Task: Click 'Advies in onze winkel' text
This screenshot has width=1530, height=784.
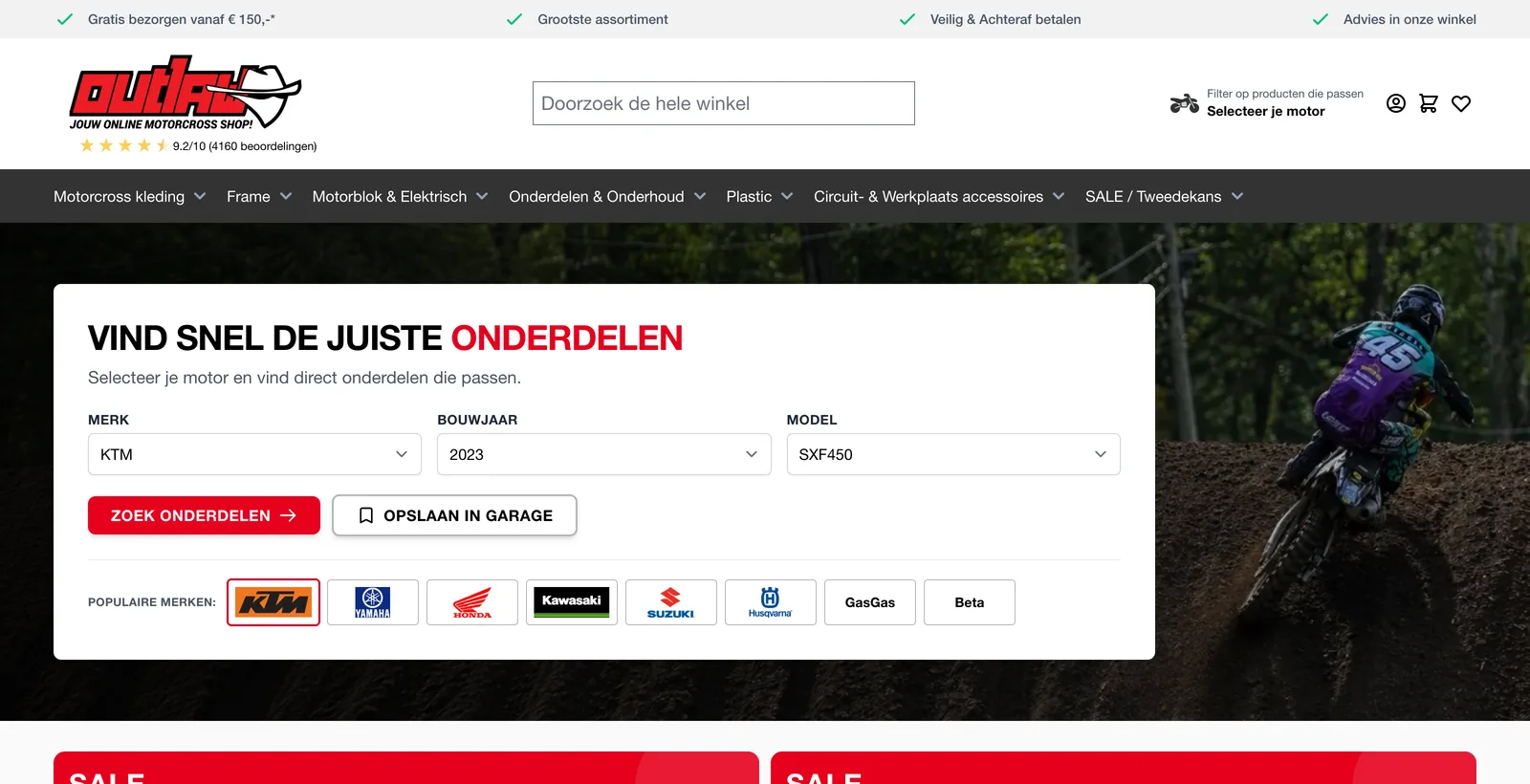Action: [x=1410, y=19]
